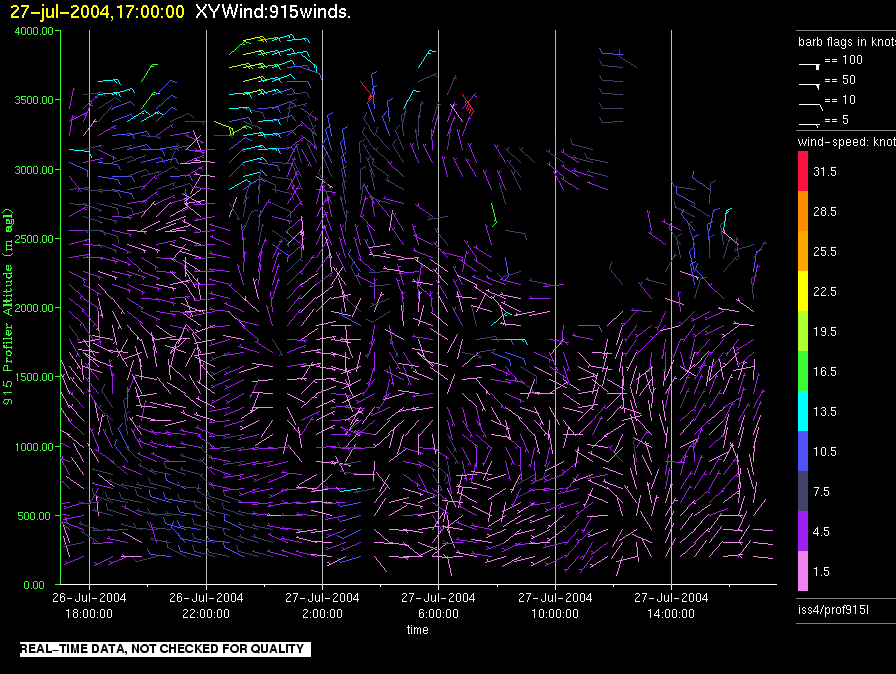Click the 'iss4/prof915l' label
896x674 pixels.
(833, 610)
